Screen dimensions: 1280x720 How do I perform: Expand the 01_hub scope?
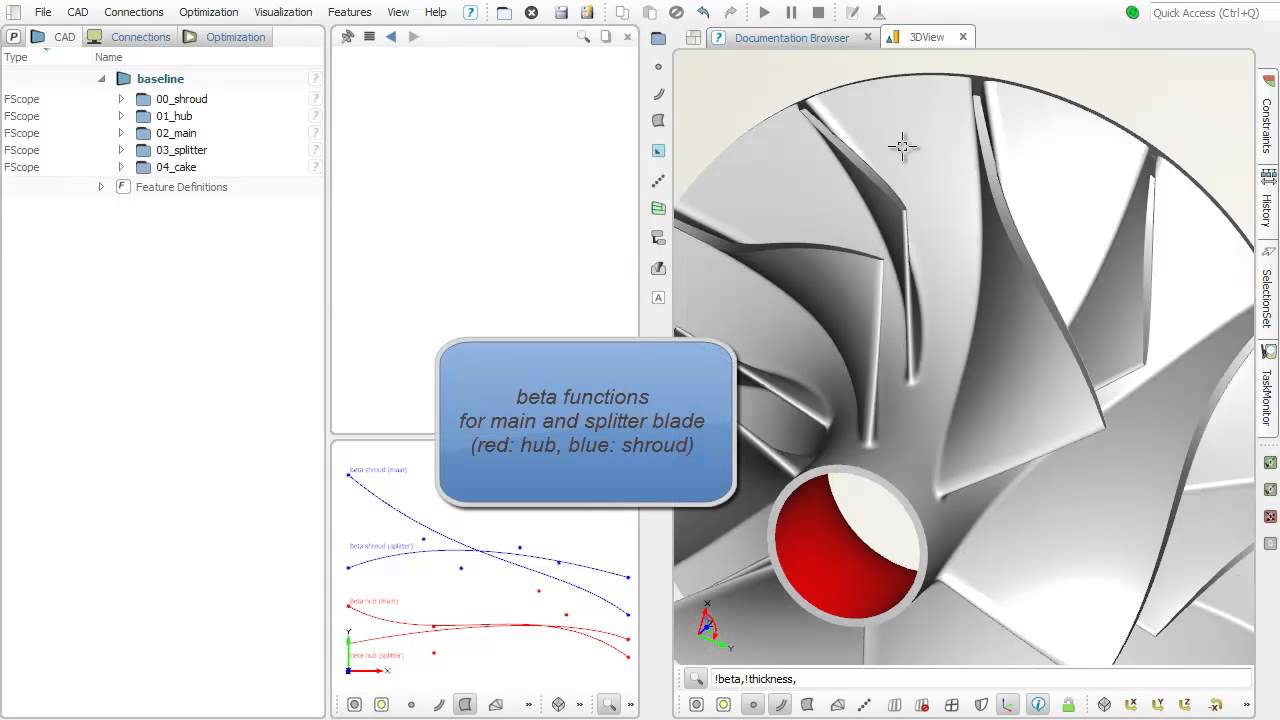tap(121, 116)
